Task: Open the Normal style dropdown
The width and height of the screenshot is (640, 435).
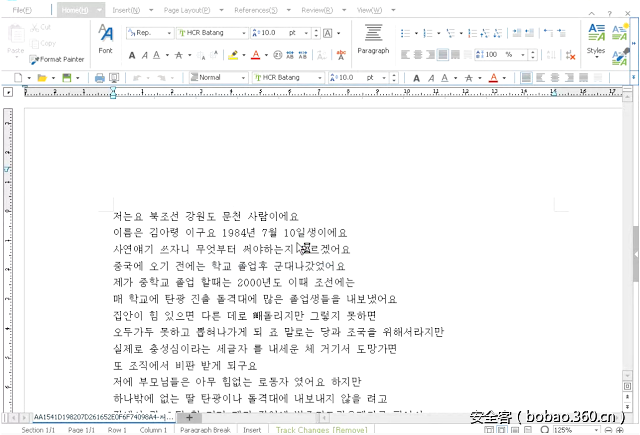Action: pyautogui.click(x=243, y=78)
